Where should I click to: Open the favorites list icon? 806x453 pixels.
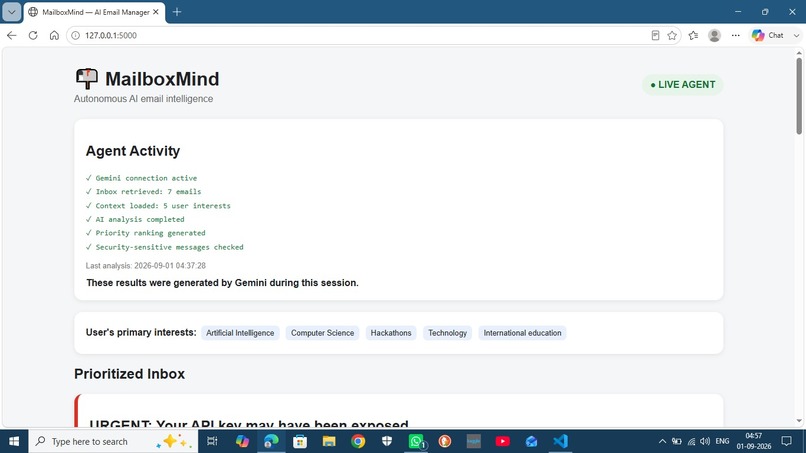pos(693,35)
